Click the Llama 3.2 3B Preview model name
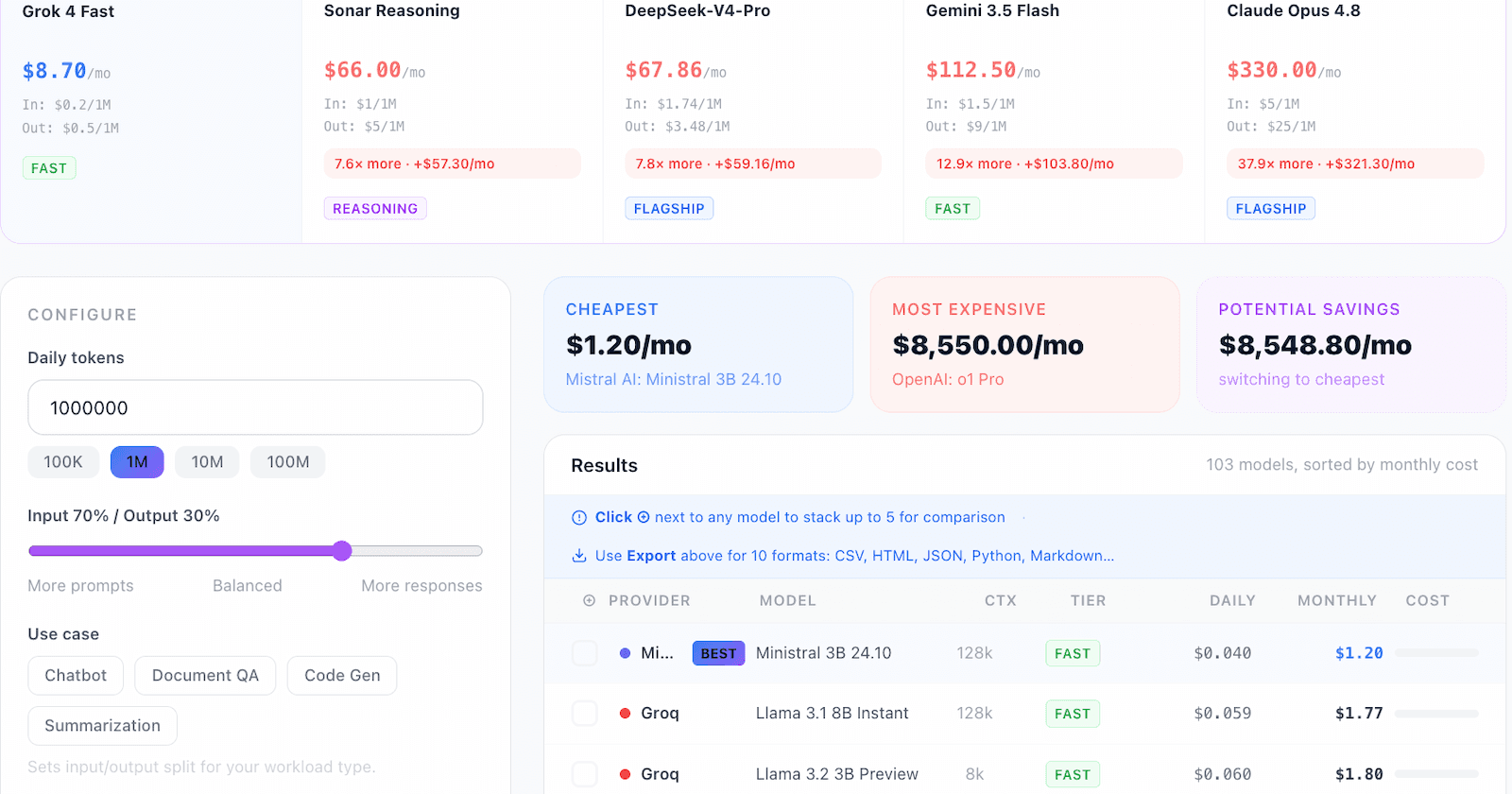Screen dimensions: 1512x794 pyautogui.click(x=836, y=774)
